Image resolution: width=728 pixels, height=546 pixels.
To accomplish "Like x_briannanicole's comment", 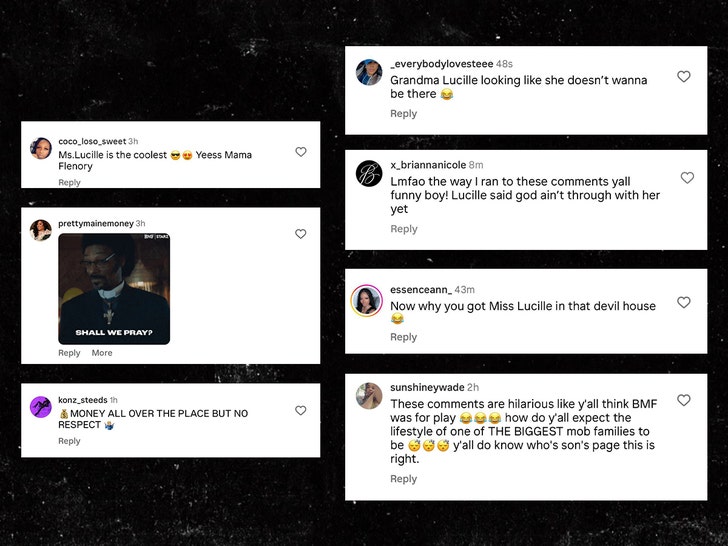I will click(687, 178).
